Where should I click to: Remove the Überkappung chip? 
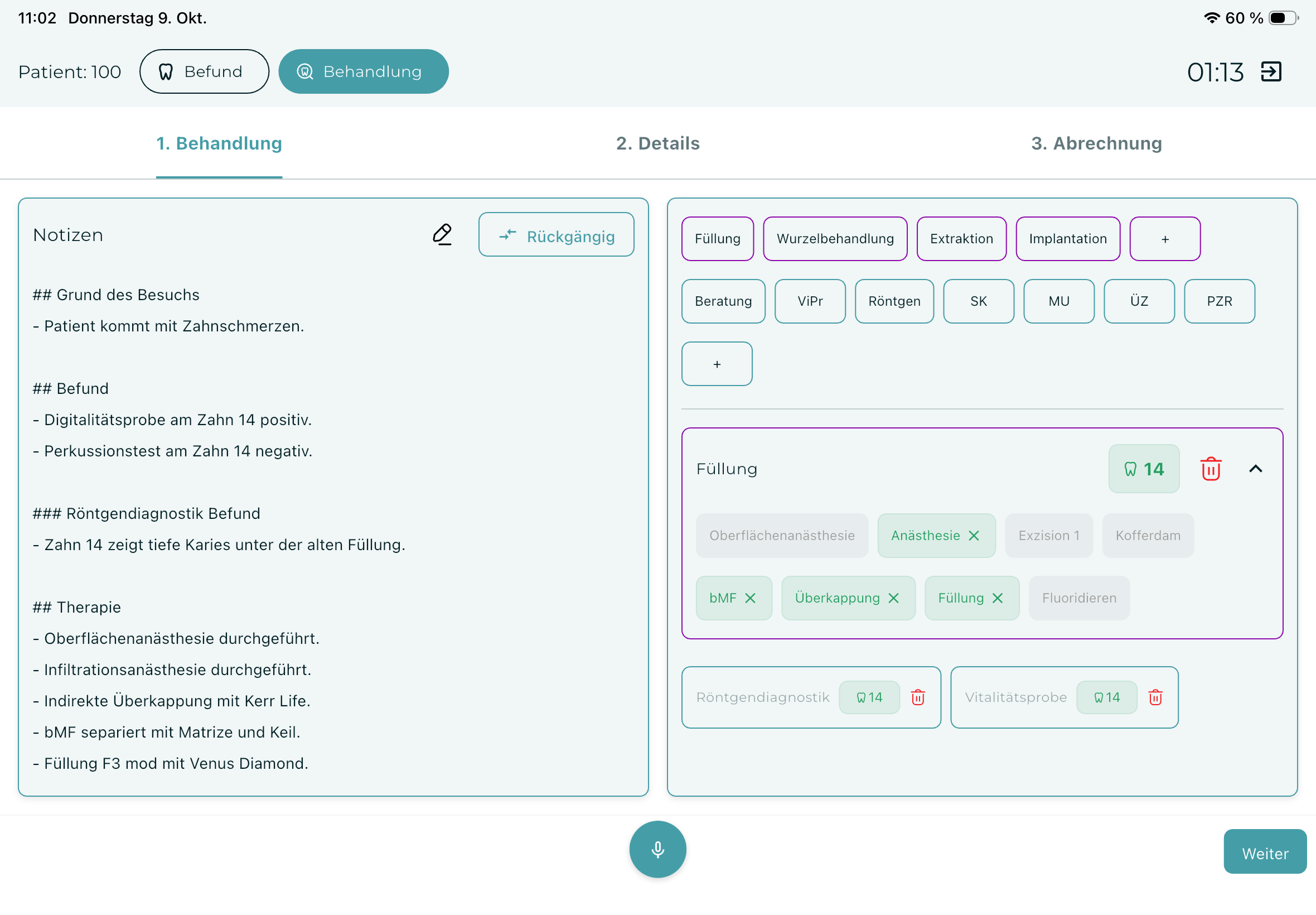point(893,598)
